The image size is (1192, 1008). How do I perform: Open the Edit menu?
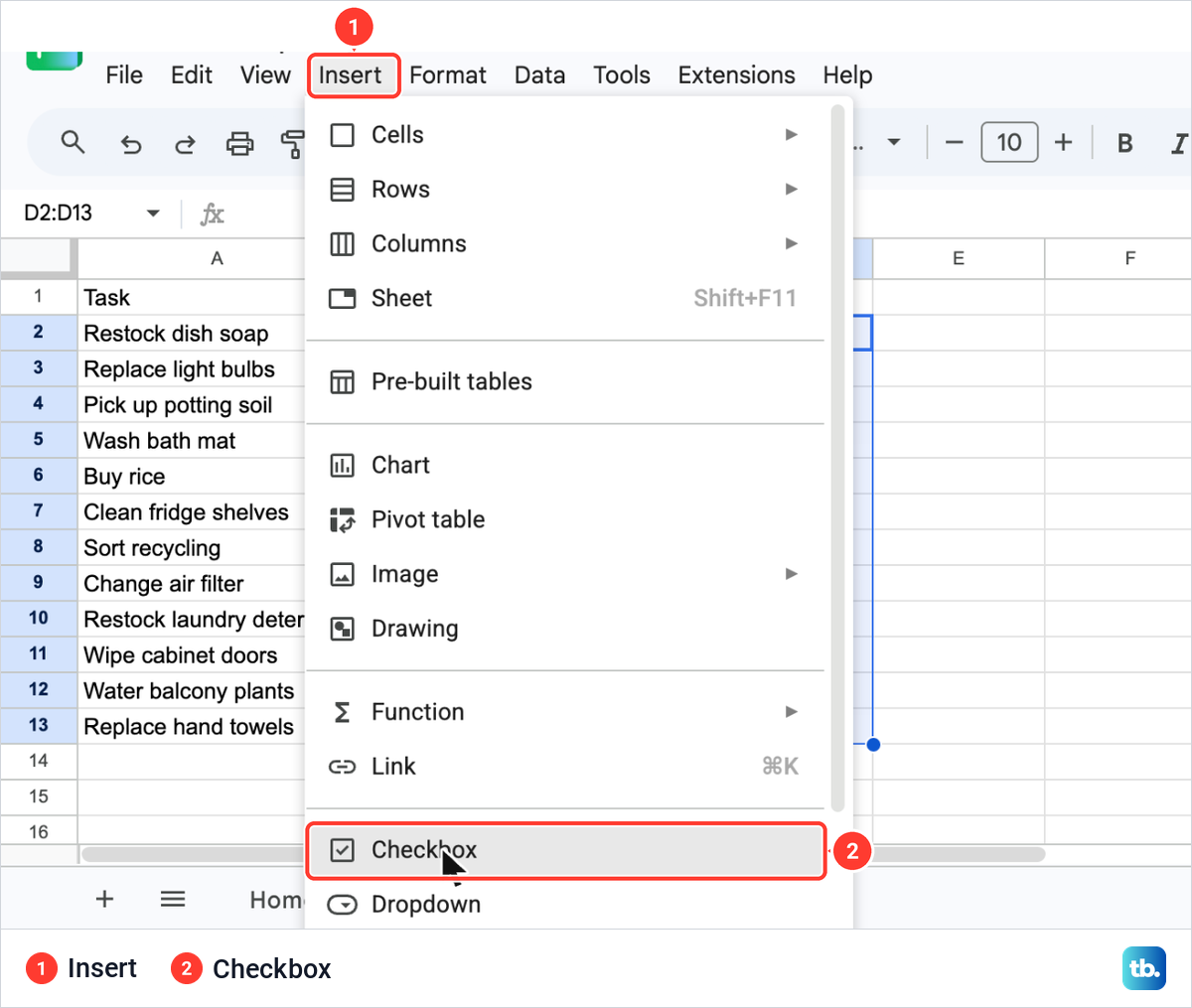click(x=192, y=75)
